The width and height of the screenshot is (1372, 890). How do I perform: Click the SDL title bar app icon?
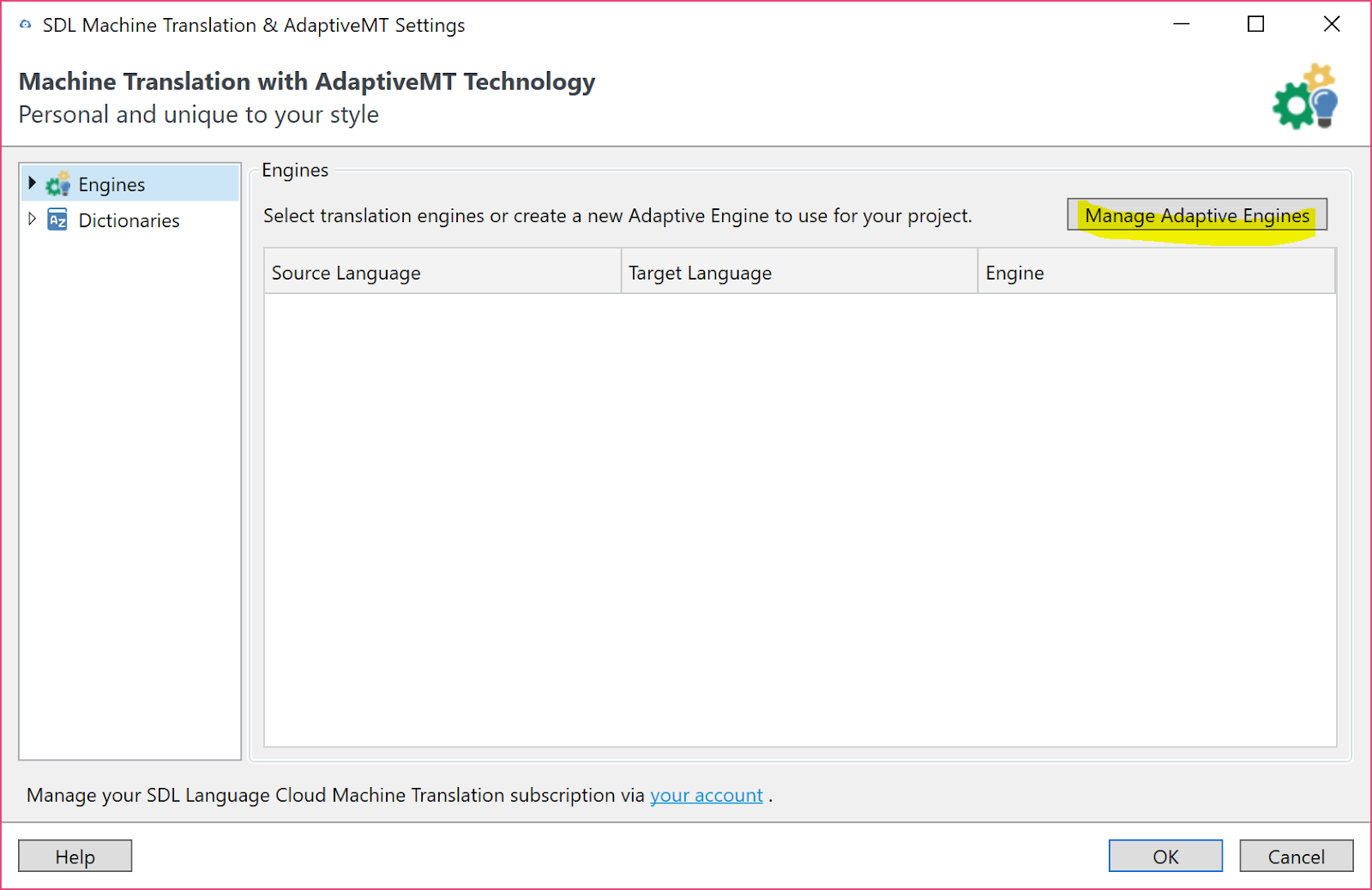[x=25, y=25]
